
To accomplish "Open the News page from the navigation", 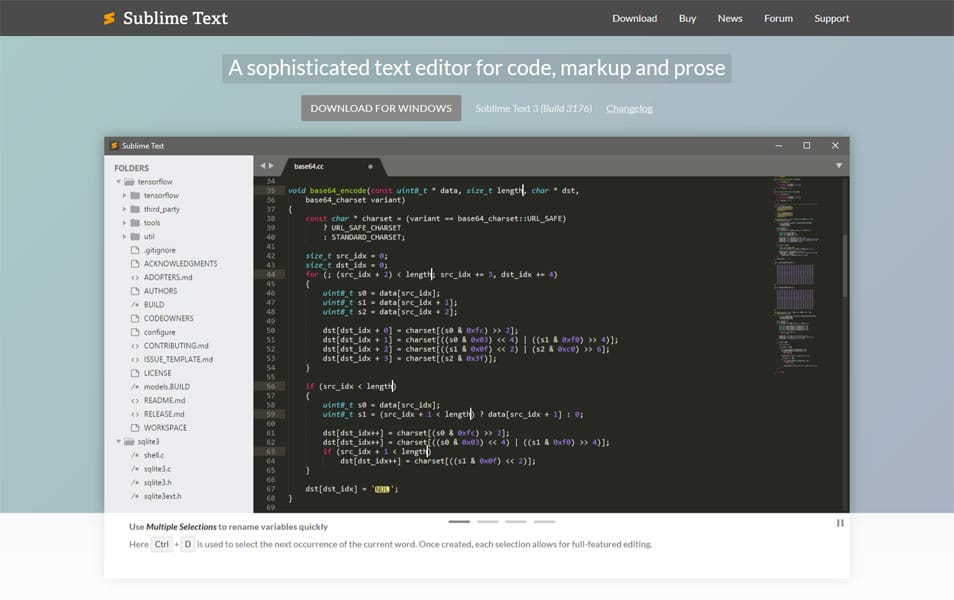I will click(x=730, y=18).
